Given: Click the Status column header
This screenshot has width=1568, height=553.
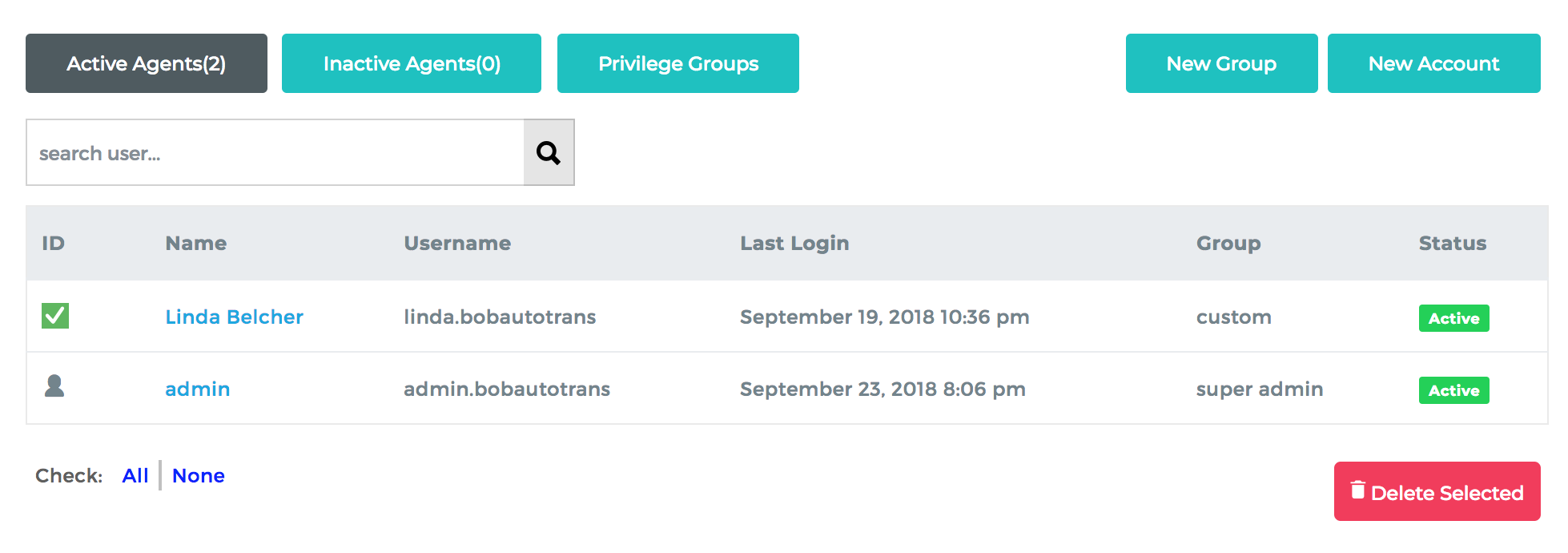Looking at the screenshot, I should pos(1453,243).
